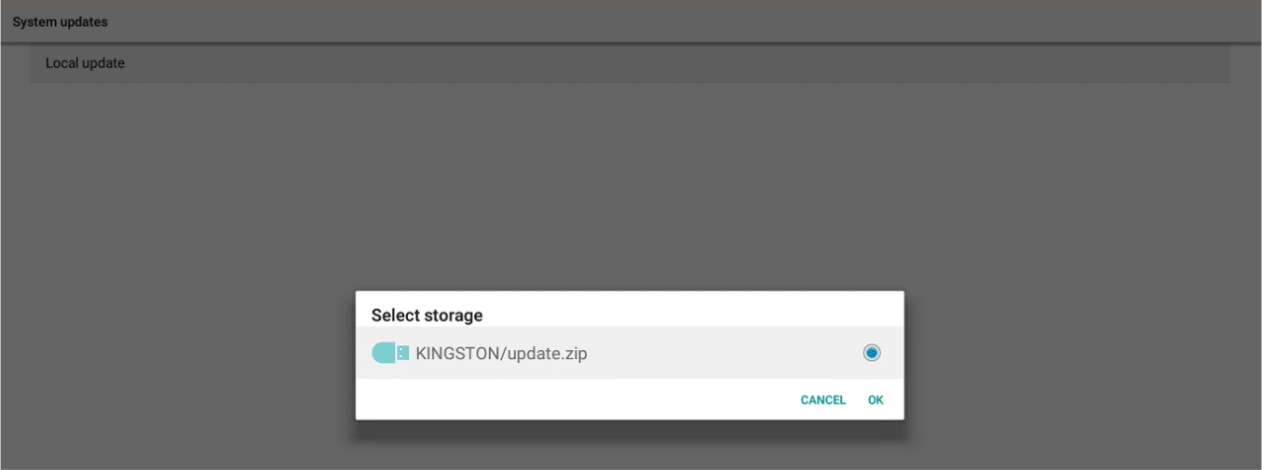Click the Select storage dialog title
Viewport: 1262px width, 470px height.
(x=427, y=315)
